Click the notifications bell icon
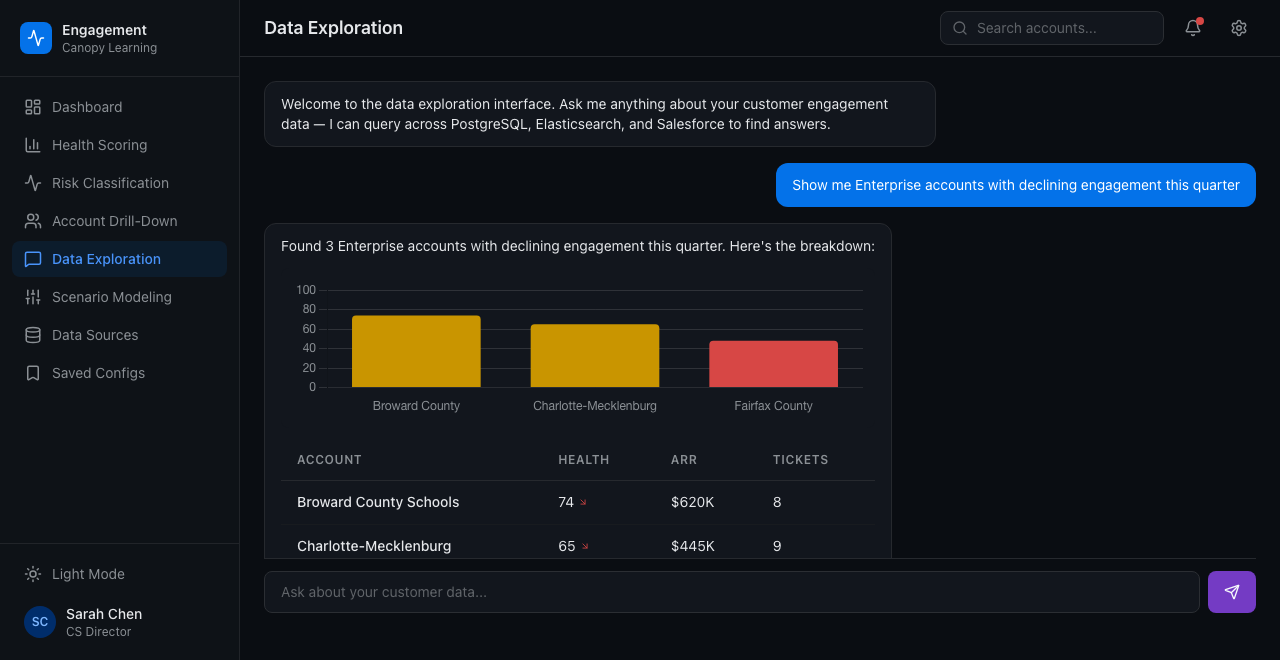1280x660 pixels. tap(1193, 28)
